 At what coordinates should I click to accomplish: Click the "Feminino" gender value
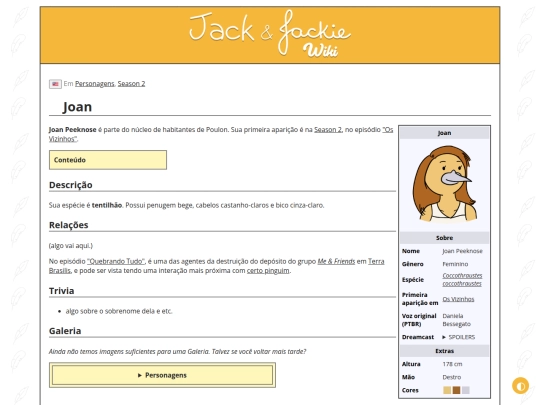[x=455, y=264]
